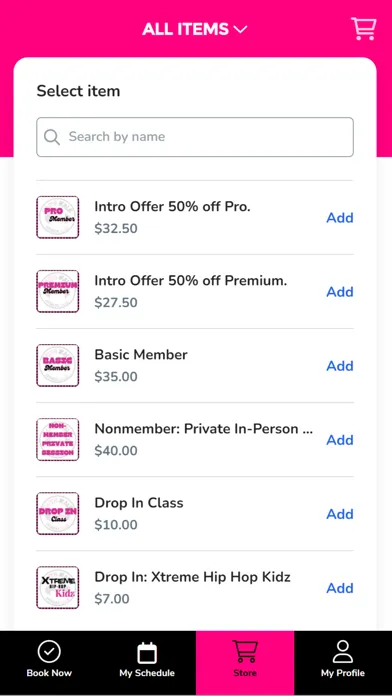Image resolution: width=392 pixels, height=696 pixels.
Task: Tap the Pro Member badge thumbnail
Action: (58, 217)
